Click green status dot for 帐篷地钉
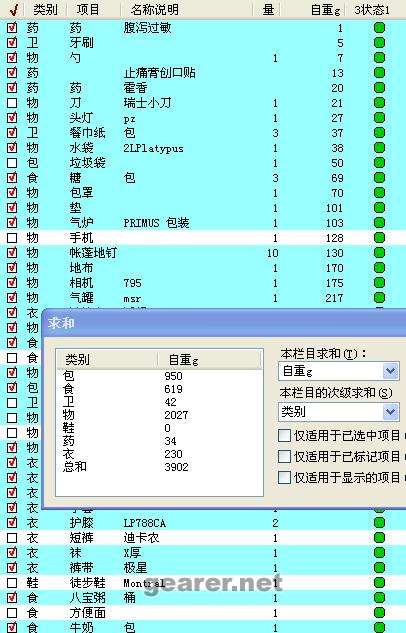Viewport: 406px width, 633px height. [379, 252]
